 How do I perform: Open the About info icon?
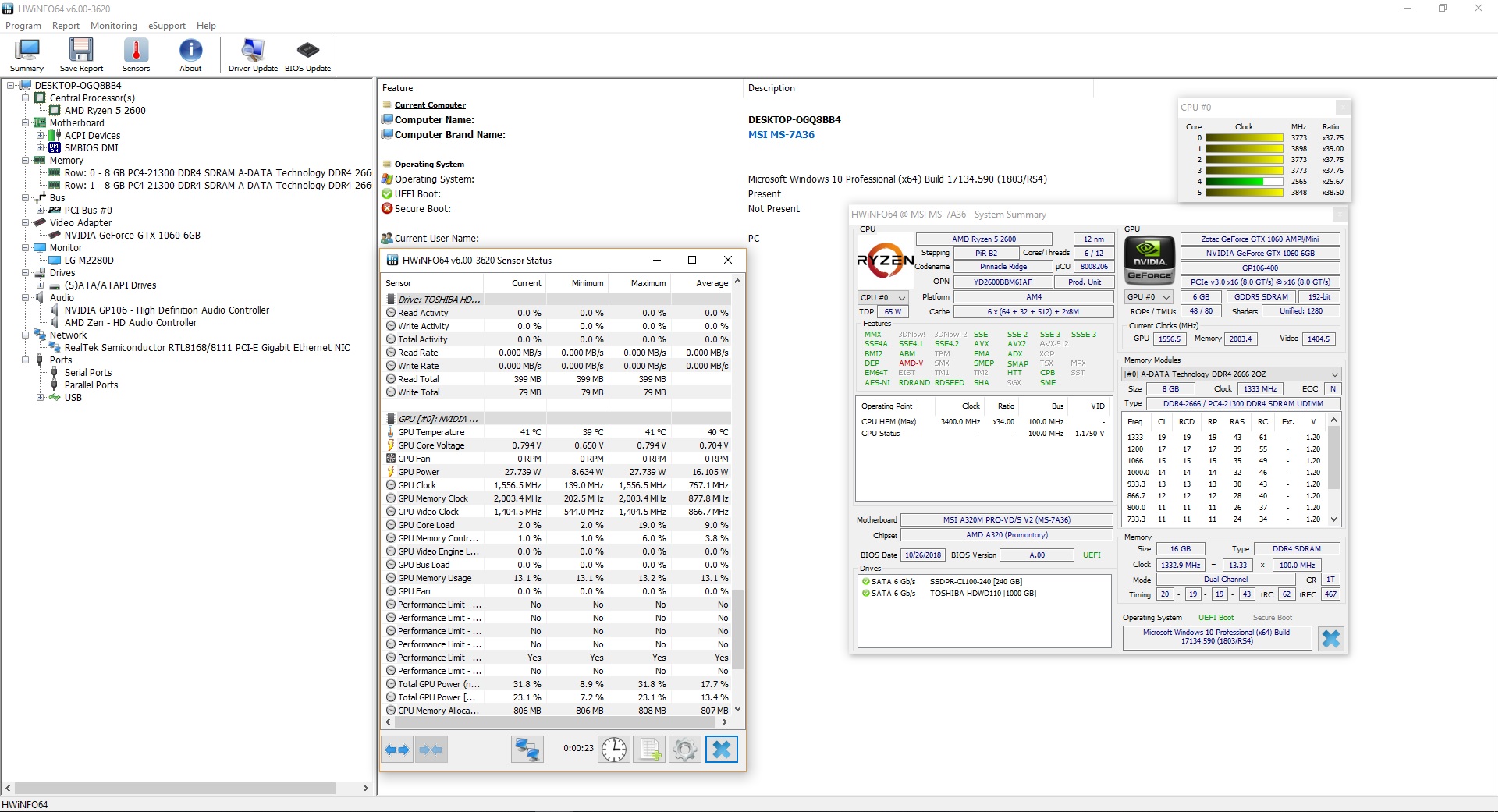[x=190, y=55]
